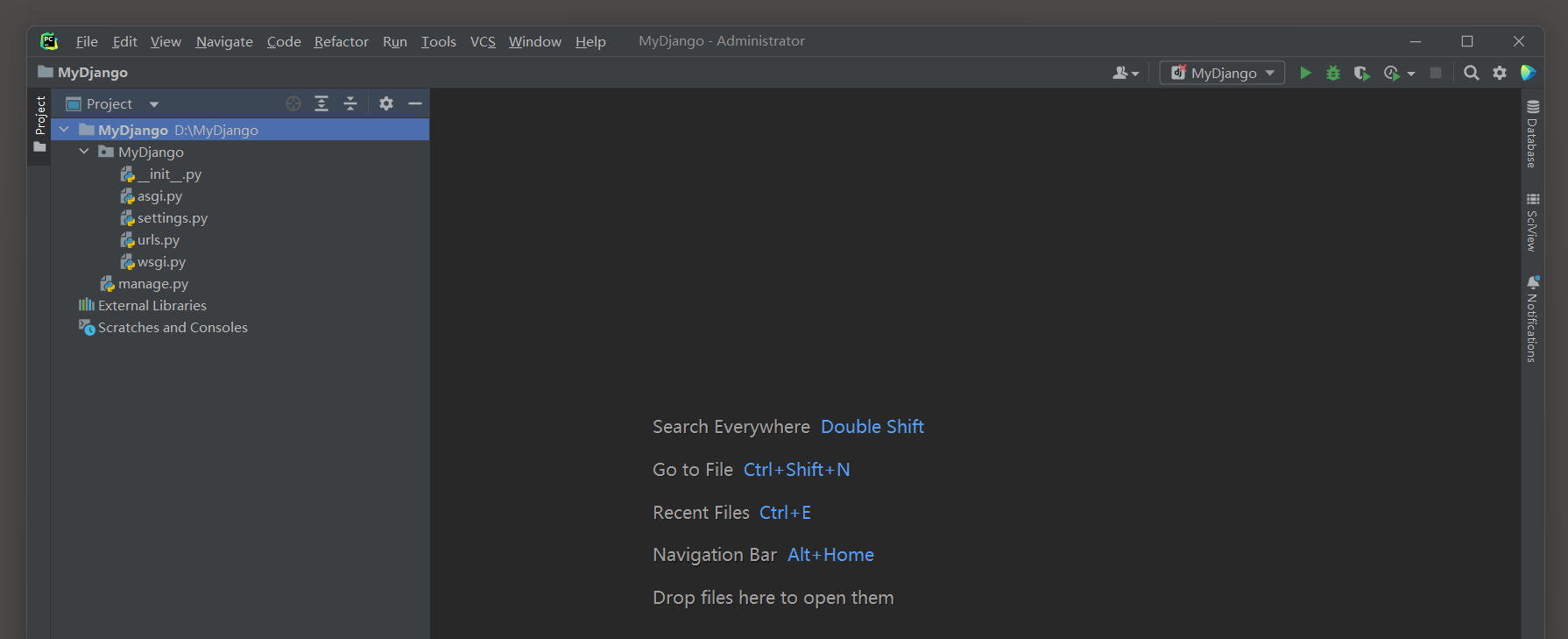The width and height of the screenshot is (1568, 639).
Task: Open IDE settings gear in top toolbar
Action: (x=1500, y=73)
